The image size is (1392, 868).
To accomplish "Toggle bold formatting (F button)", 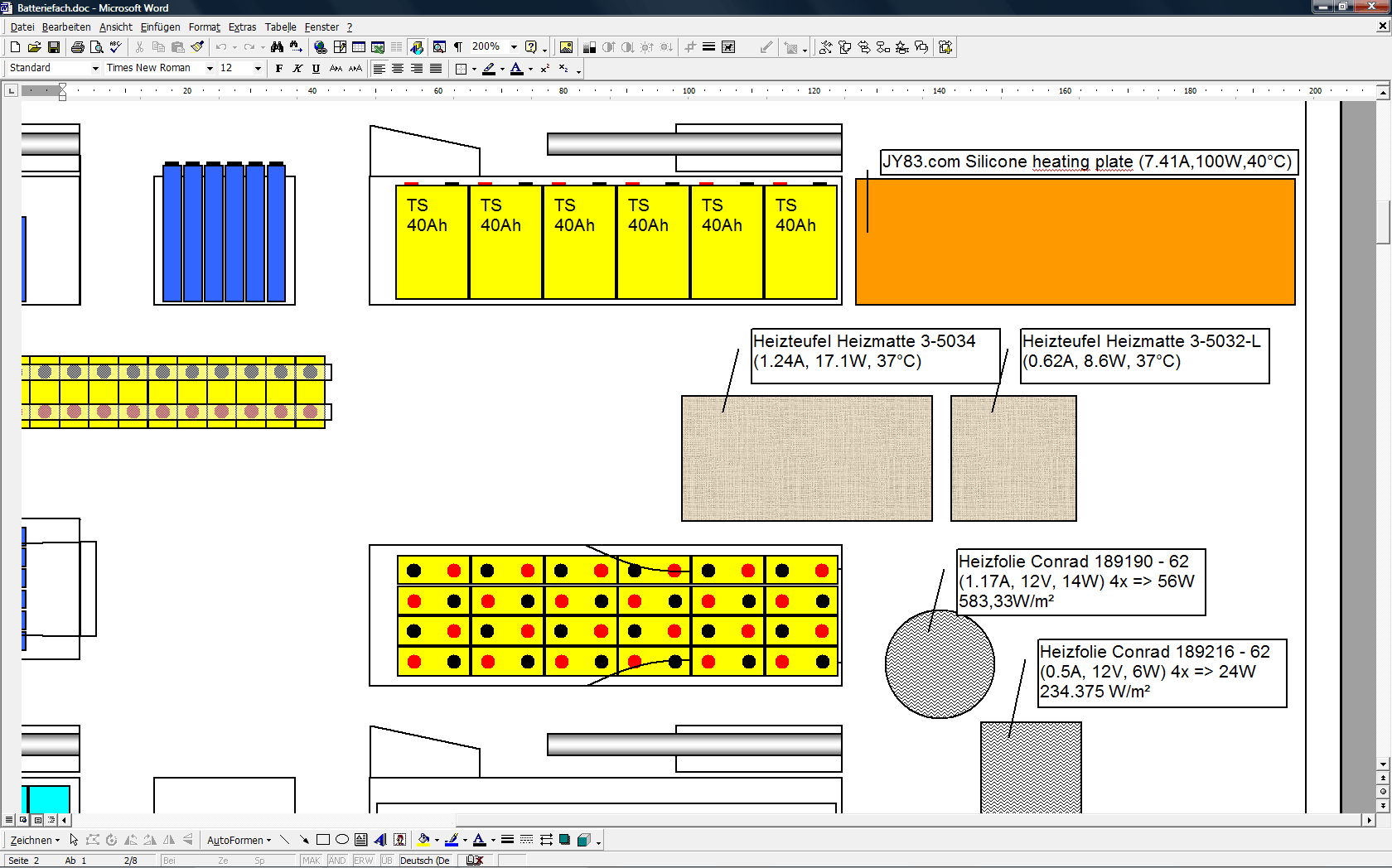I will click(279, 69).
